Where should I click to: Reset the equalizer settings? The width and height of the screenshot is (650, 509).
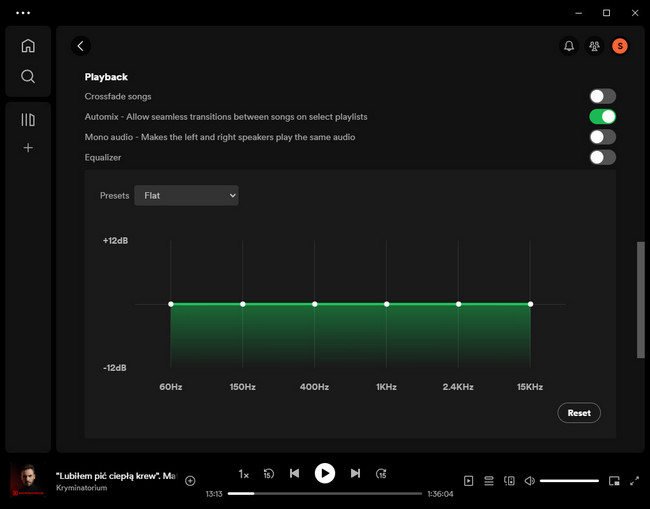pyautogui.click(x=579, y=413)
